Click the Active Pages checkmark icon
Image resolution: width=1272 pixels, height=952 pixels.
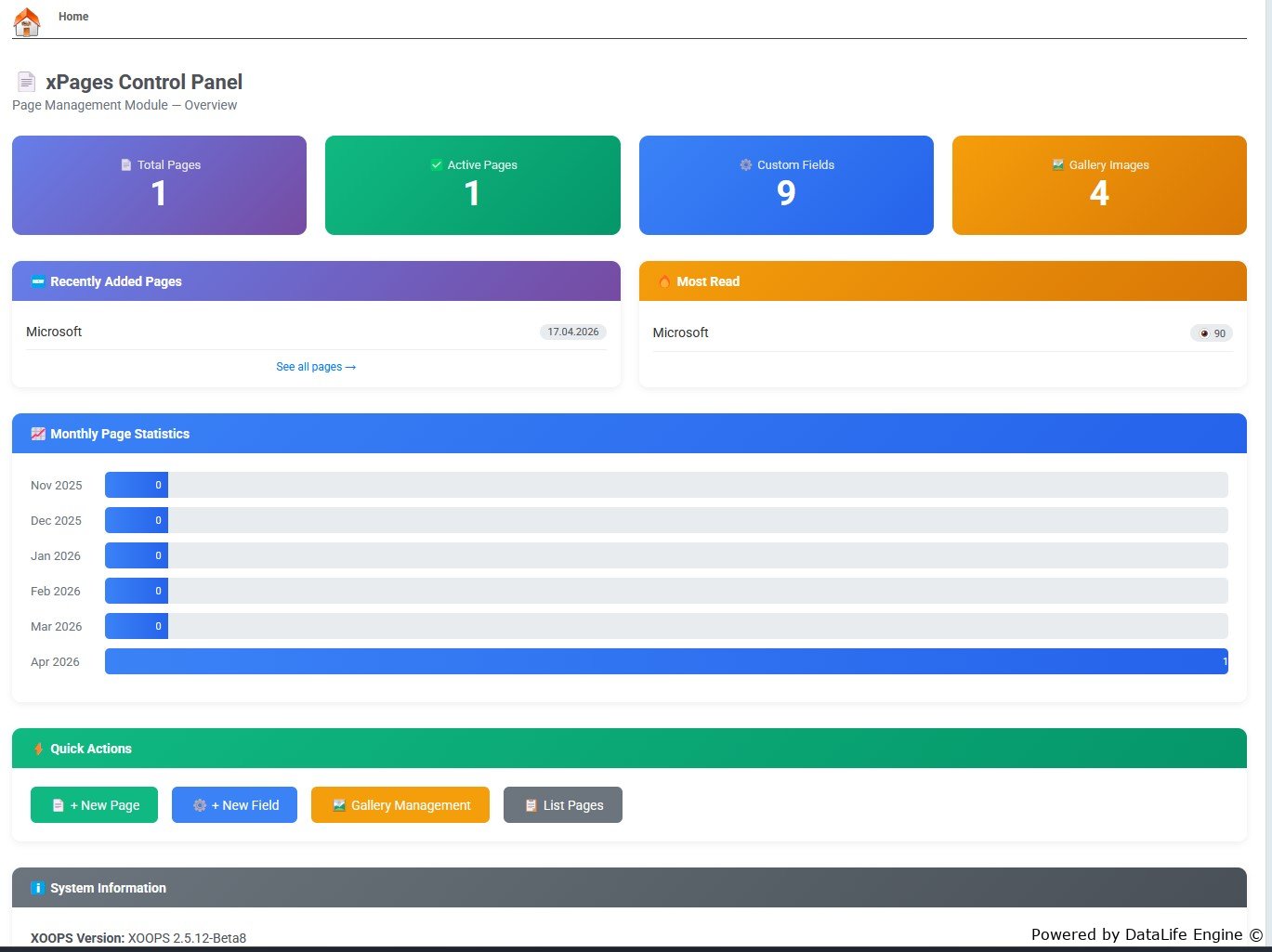click(437, 165)
